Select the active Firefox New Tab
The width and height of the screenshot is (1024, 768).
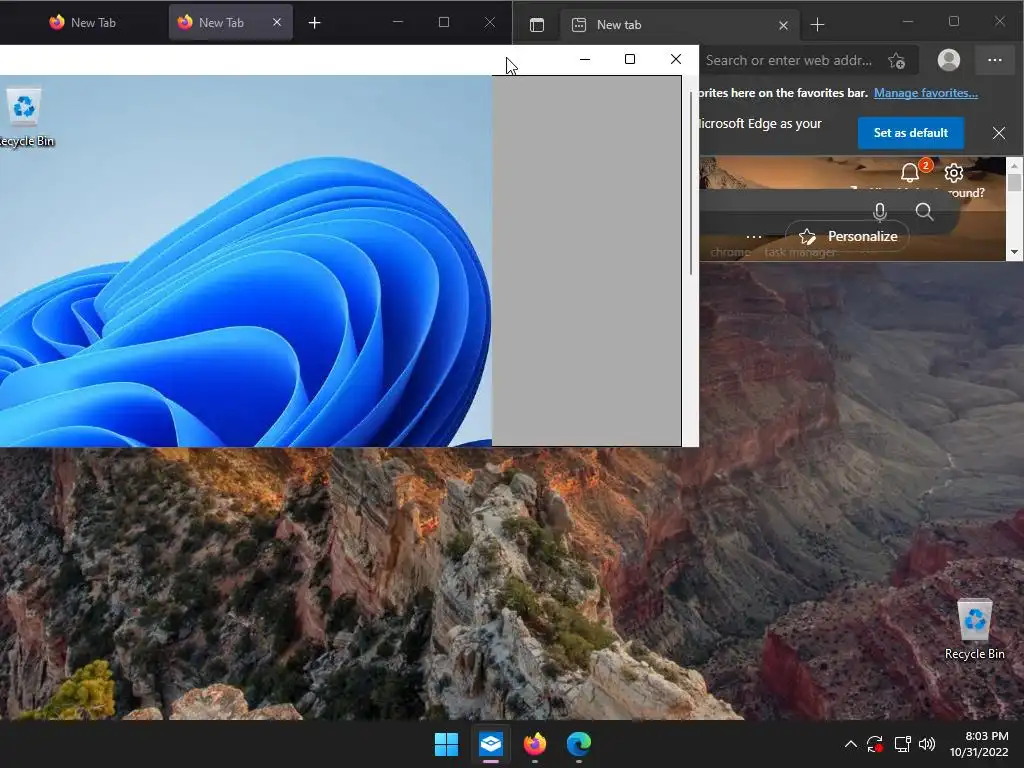(x=230, y=23)
